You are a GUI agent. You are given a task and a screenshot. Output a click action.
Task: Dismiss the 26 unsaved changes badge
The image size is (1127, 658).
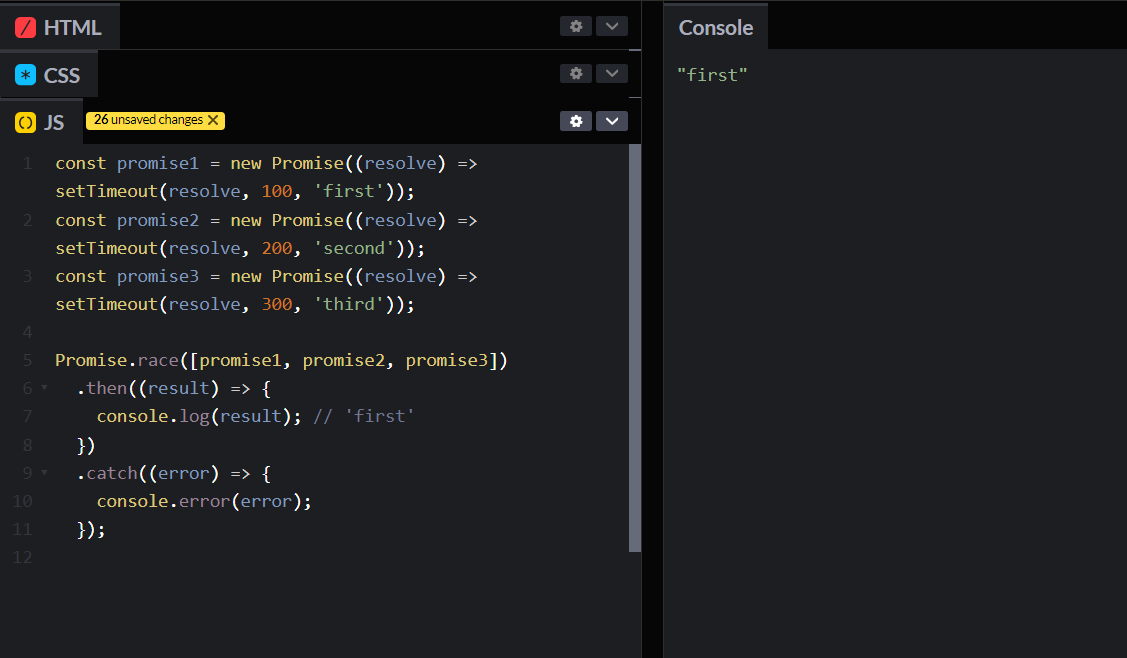click(213, 120)
